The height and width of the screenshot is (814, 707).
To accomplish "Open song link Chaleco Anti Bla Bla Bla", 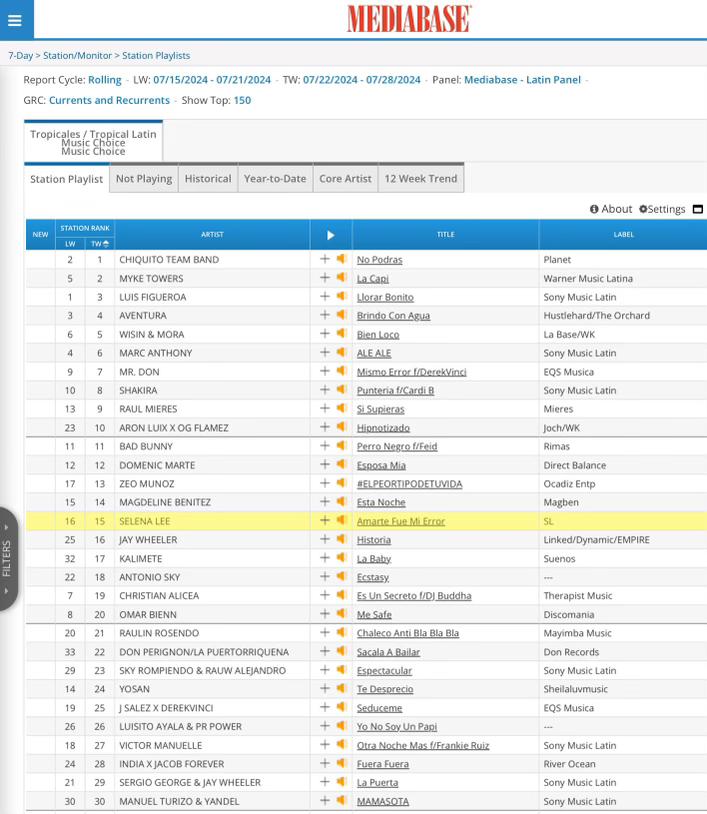I will (408, 633).
